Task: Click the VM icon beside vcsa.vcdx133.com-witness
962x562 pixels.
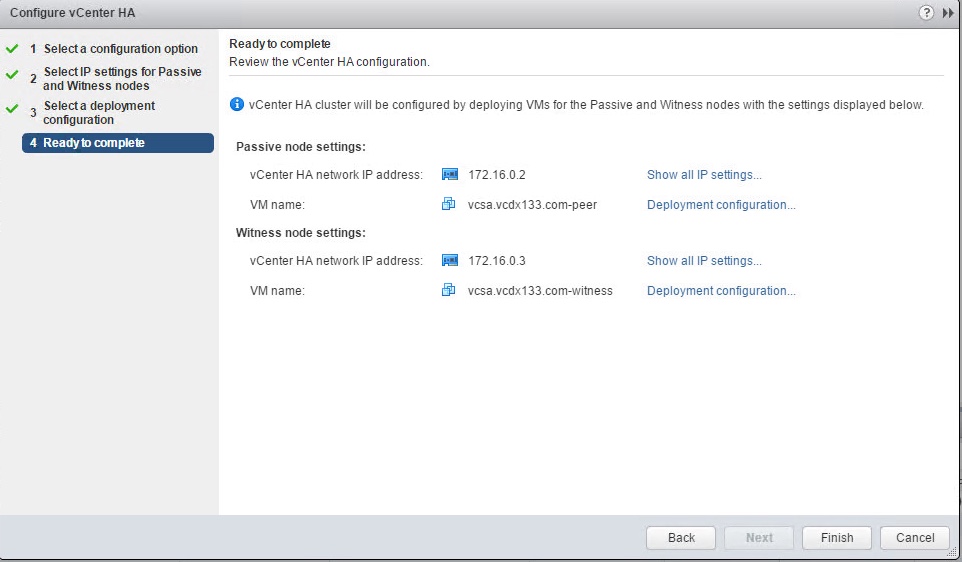Action: (x=449, y=291)
